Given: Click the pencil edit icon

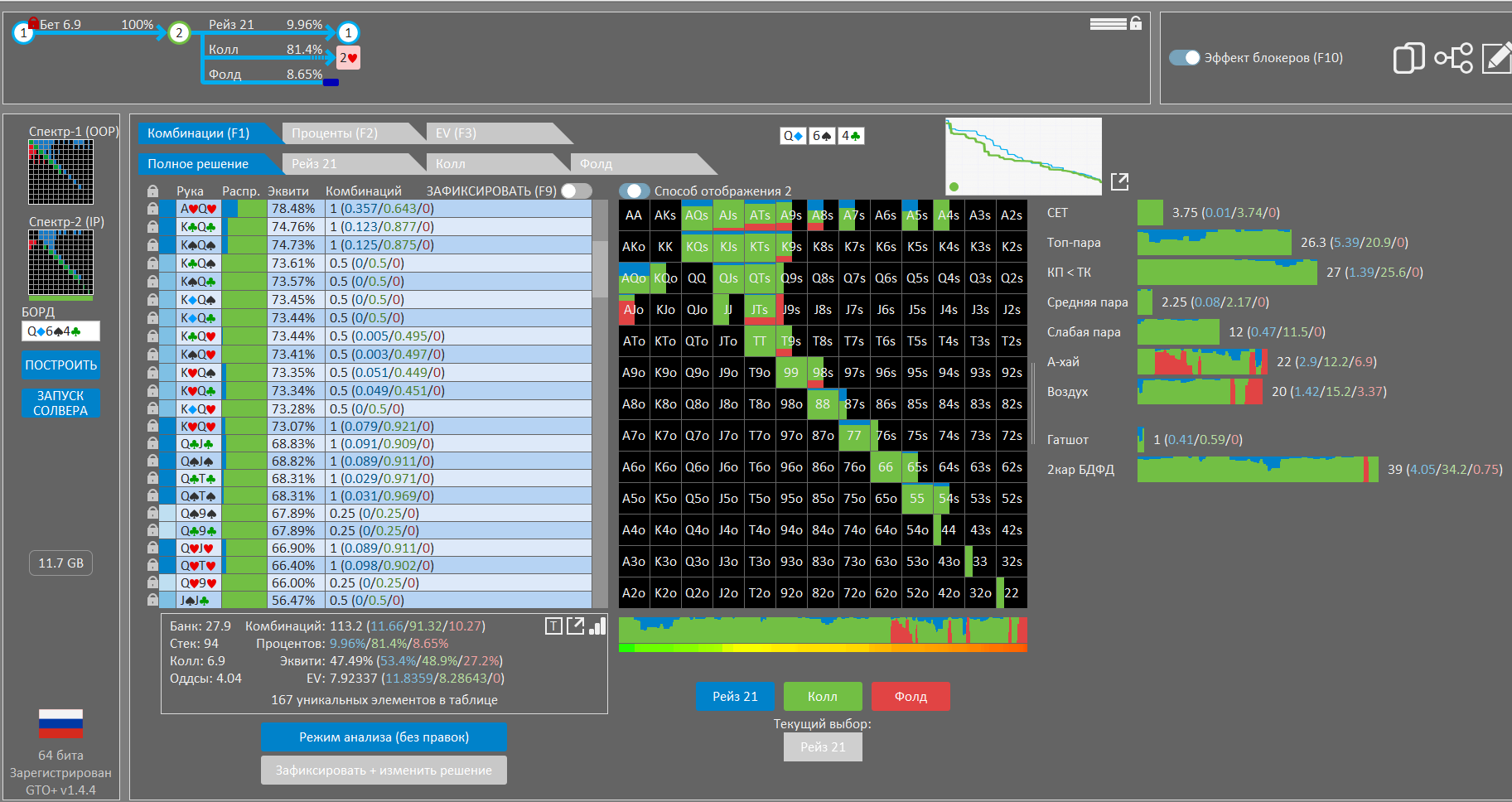Looking at the screenshot, I should [x=1496, y=58].
